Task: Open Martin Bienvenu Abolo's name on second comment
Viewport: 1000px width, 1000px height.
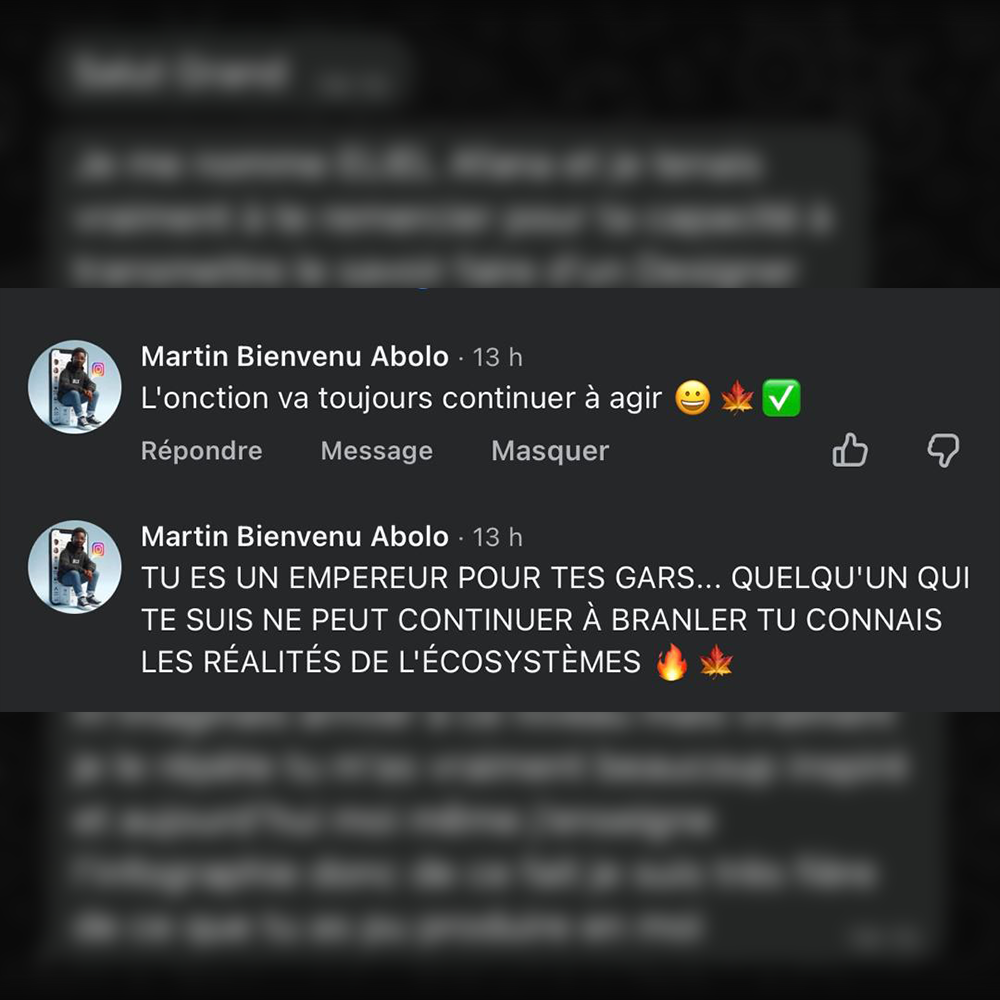Action: (295, 537)
